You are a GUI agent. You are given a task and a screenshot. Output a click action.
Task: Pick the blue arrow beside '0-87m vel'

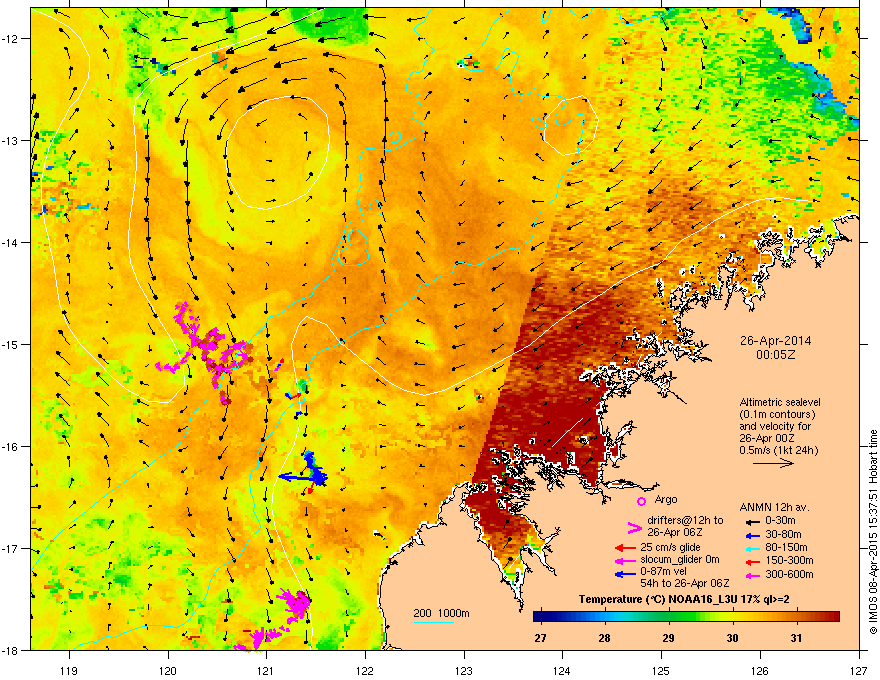coord(625,574)
